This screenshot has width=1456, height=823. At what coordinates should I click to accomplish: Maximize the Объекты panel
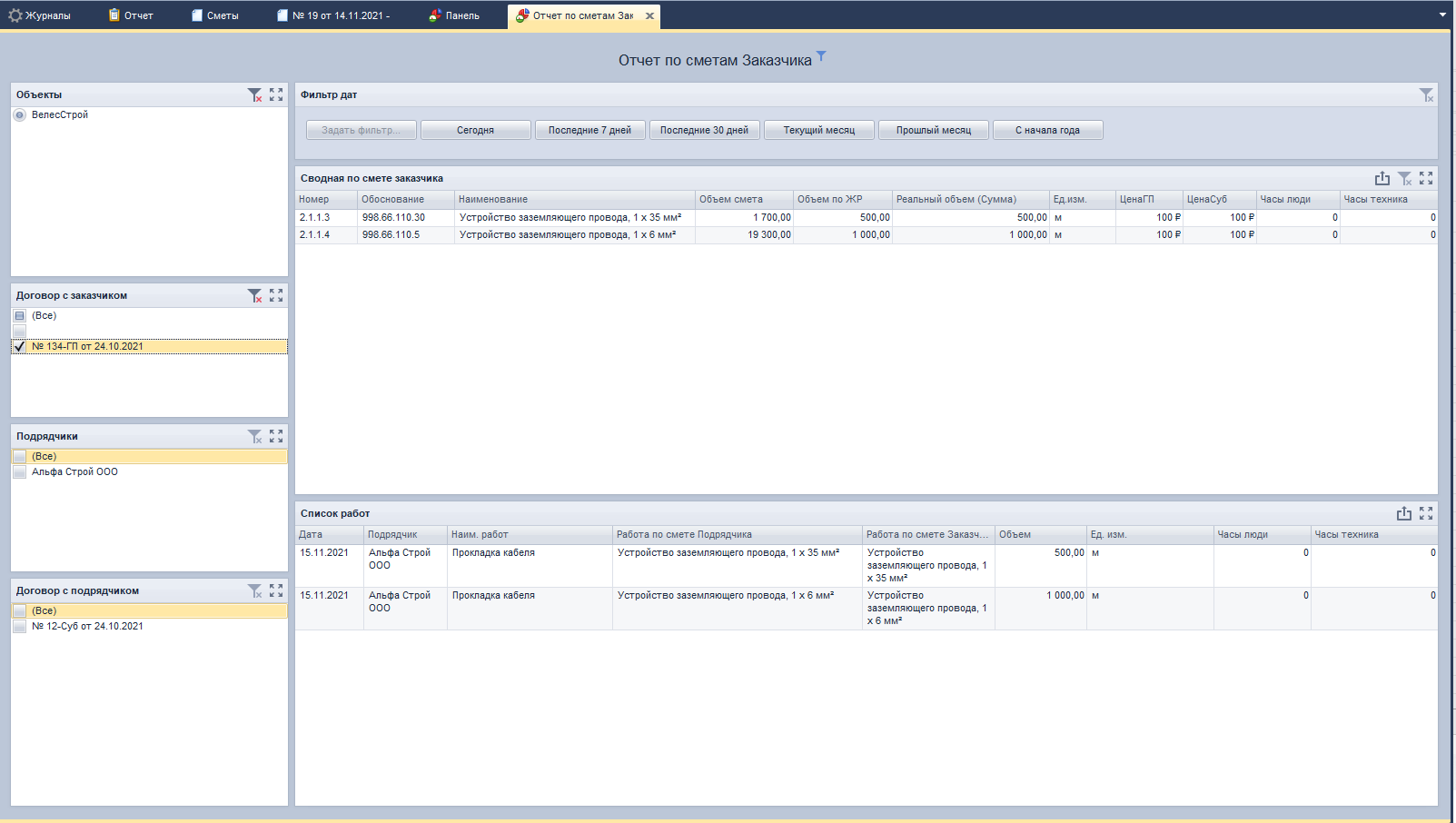coord(276,94)
